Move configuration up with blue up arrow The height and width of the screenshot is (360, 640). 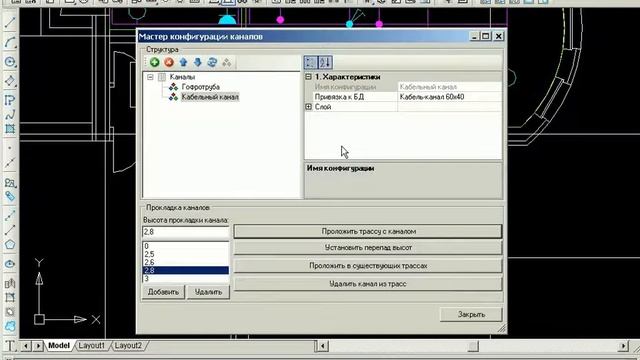coord(183,62)
